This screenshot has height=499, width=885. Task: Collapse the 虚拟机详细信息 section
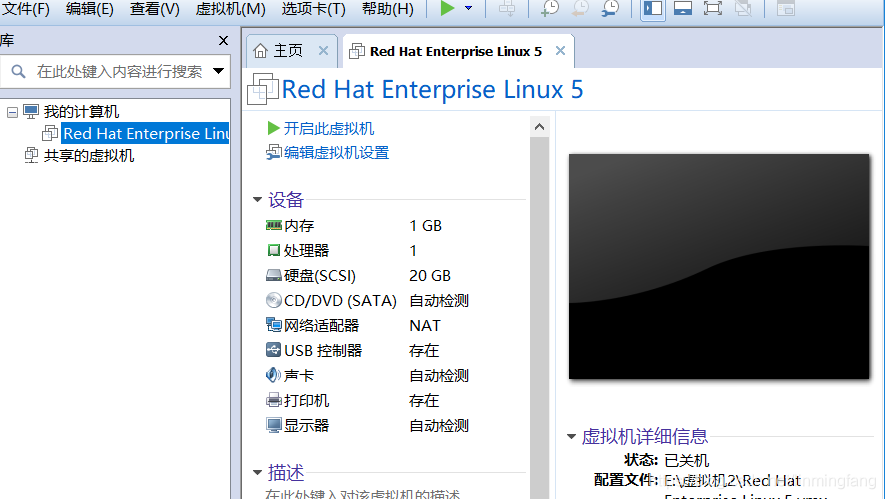point(571,436)
